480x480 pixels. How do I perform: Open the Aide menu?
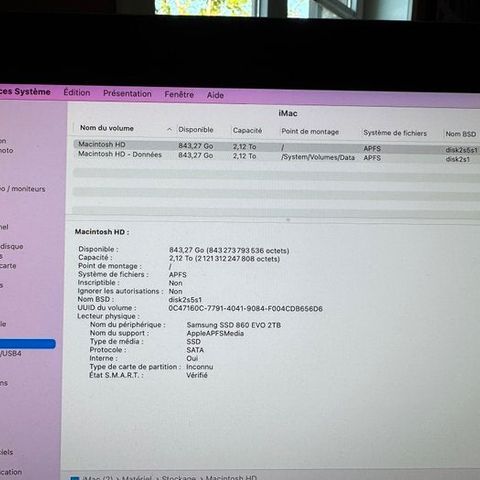pos(215,95)
